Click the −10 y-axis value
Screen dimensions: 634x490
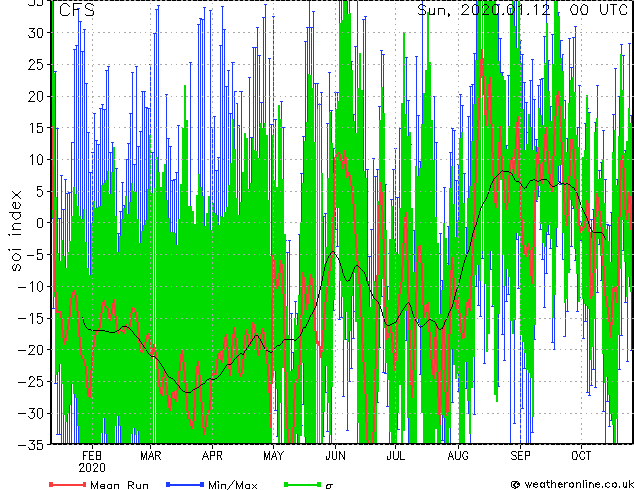pyautogui.click(x=31, y=287)
